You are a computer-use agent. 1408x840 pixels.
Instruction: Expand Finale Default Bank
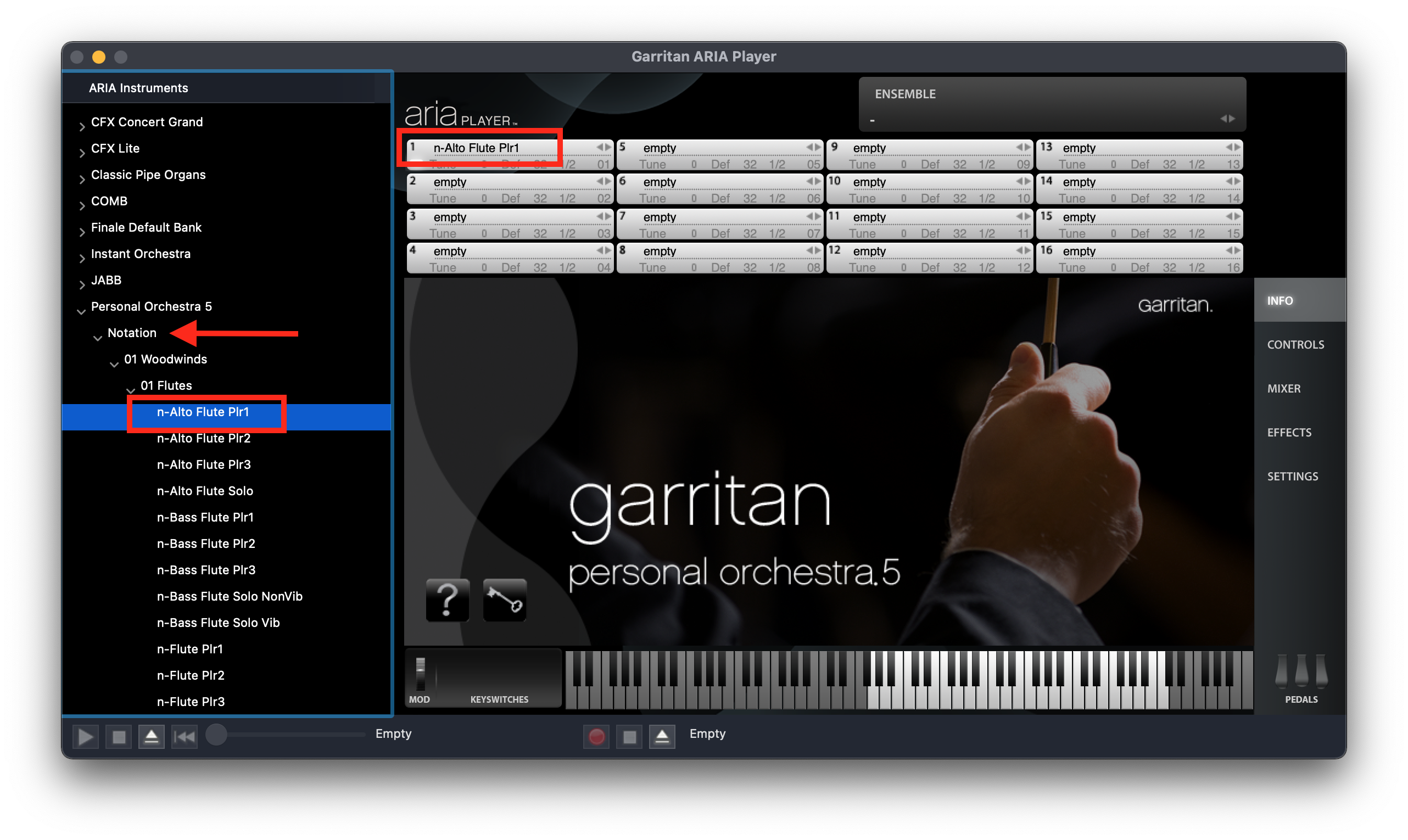[x=82, y=232]
